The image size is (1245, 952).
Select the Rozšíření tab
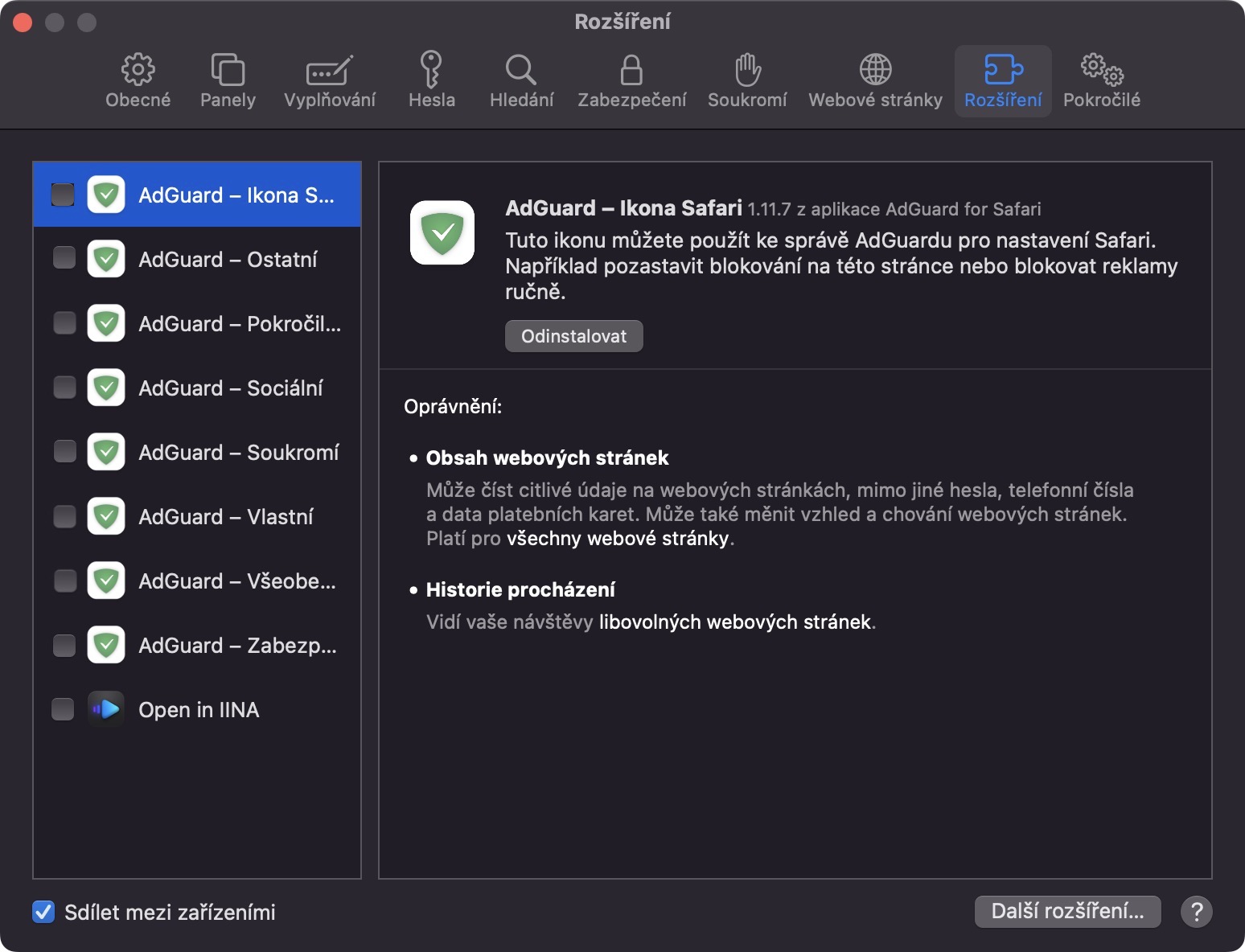(x=1003, y=80)
